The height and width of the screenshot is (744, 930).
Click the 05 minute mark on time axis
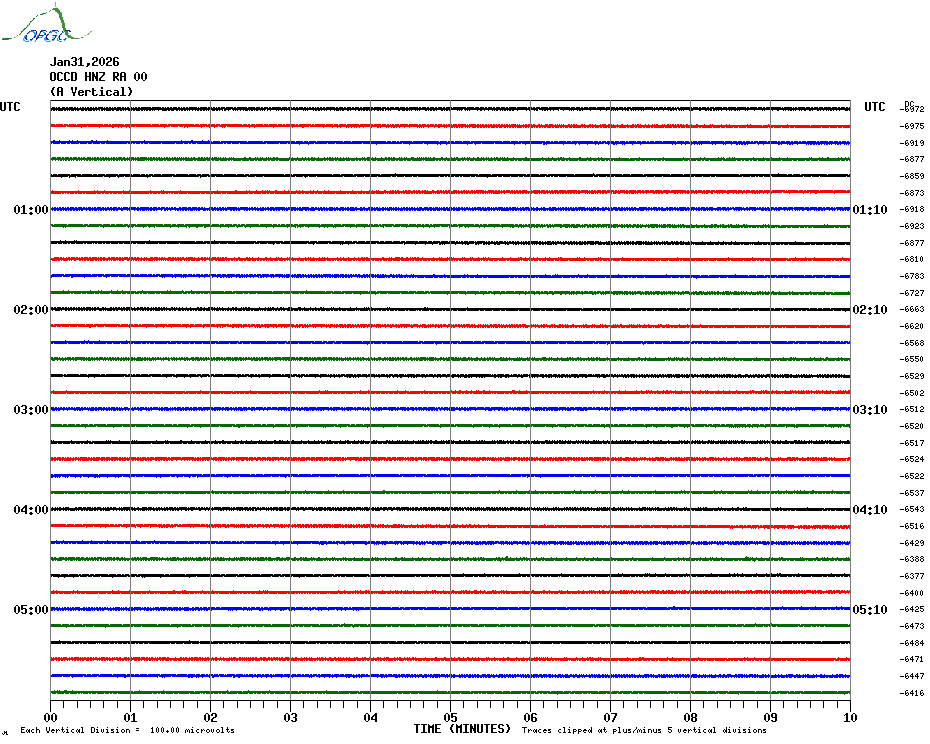coord(450,717)
